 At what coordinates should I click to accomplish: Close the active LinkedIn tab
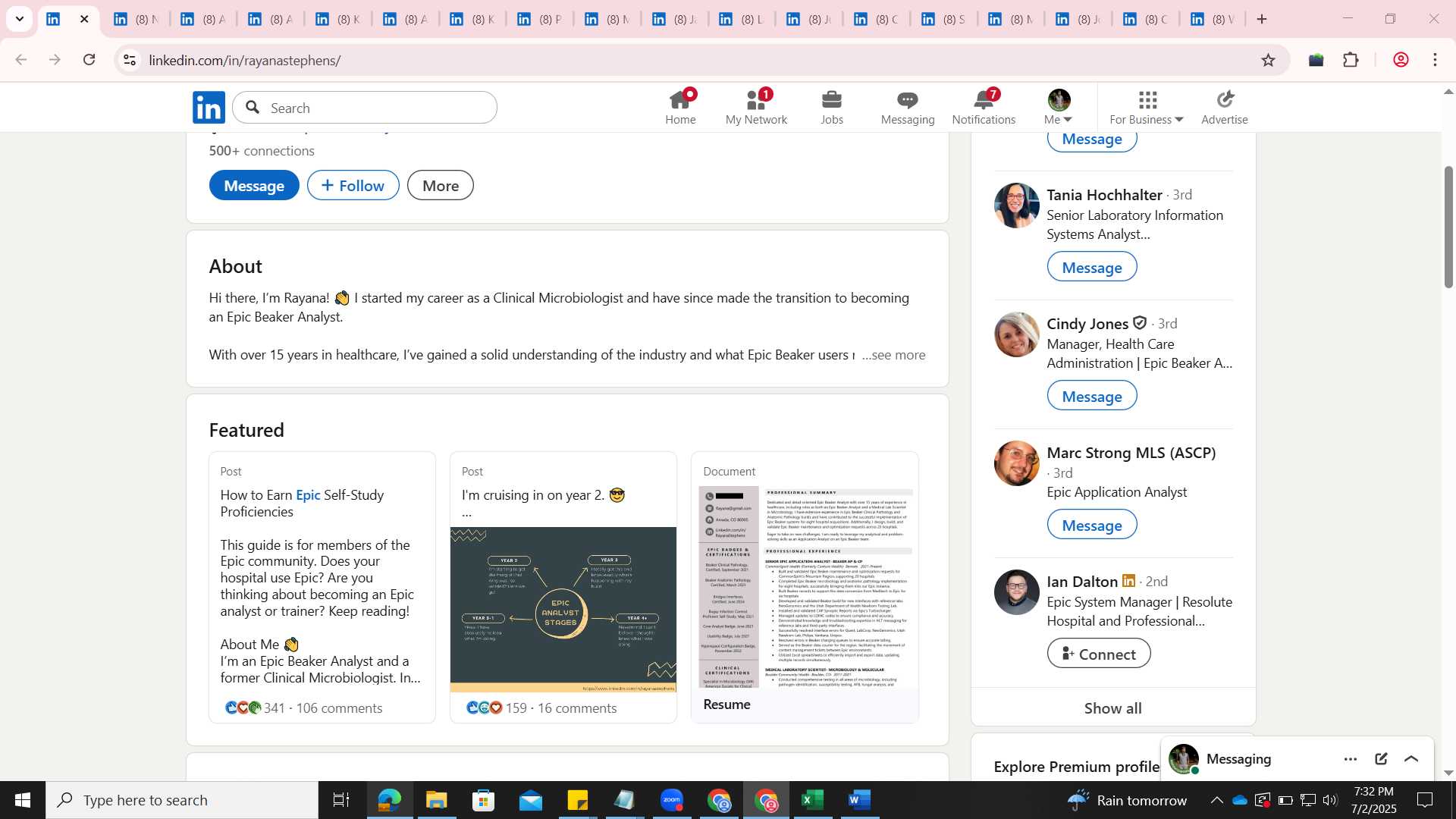click(x=84, y=19)
